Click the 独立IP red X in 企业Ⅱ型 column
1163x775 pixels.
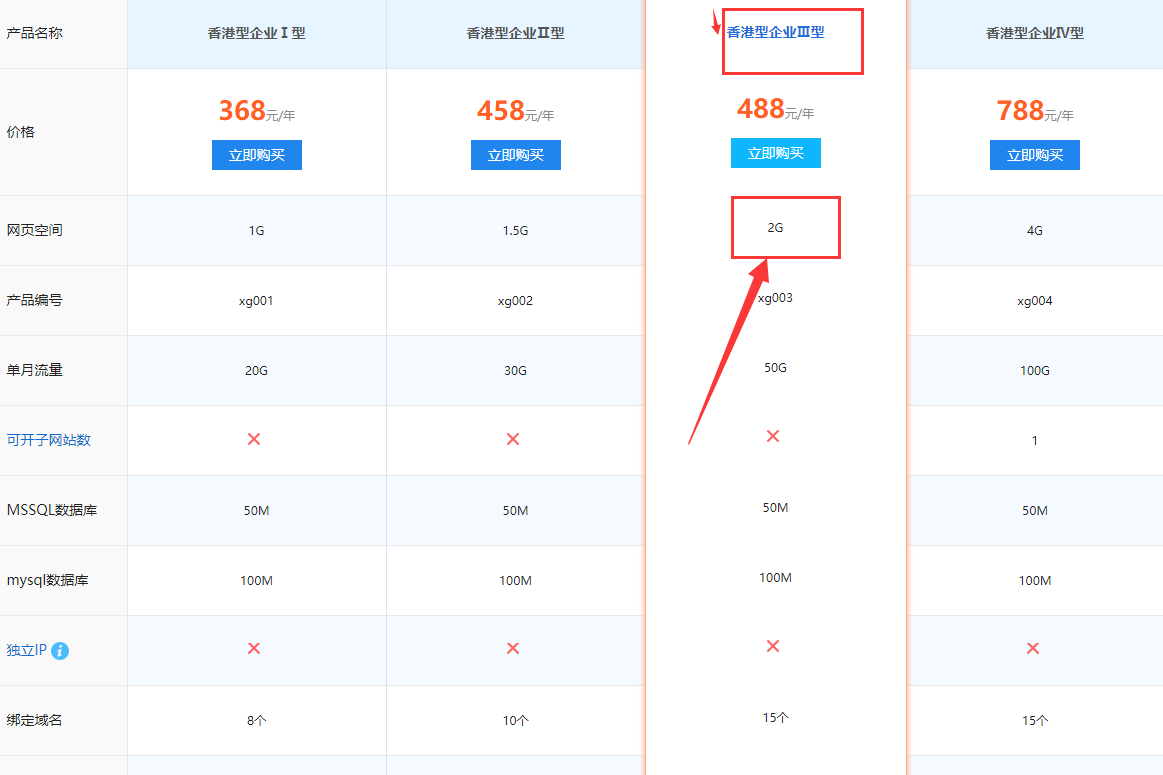click(513, 648)
